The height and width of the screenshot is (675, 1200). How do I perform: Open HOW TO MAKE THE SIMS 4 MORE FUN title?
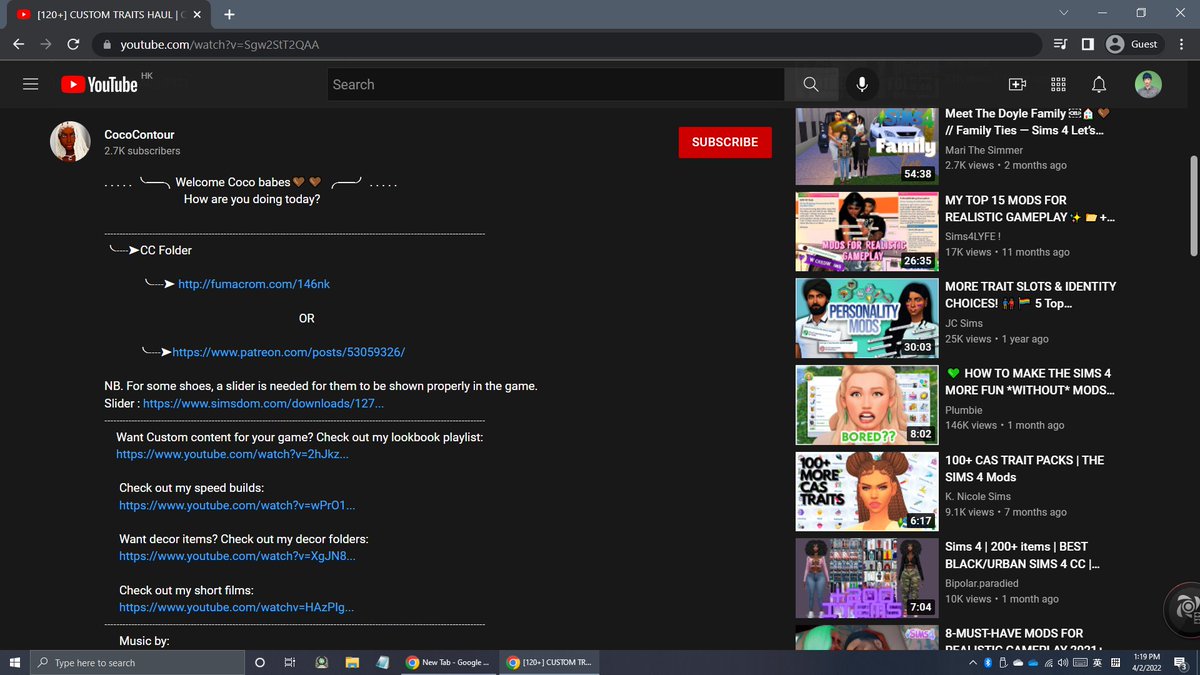click(1030, 382)
